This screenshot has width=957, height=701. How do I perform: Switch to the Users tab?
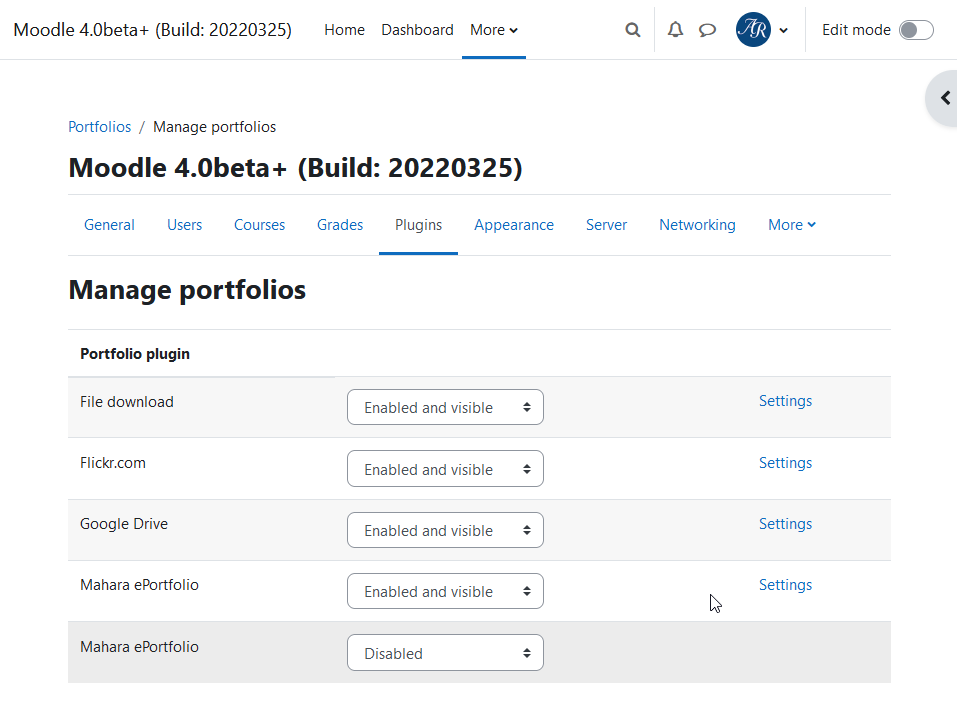point(184,225)
